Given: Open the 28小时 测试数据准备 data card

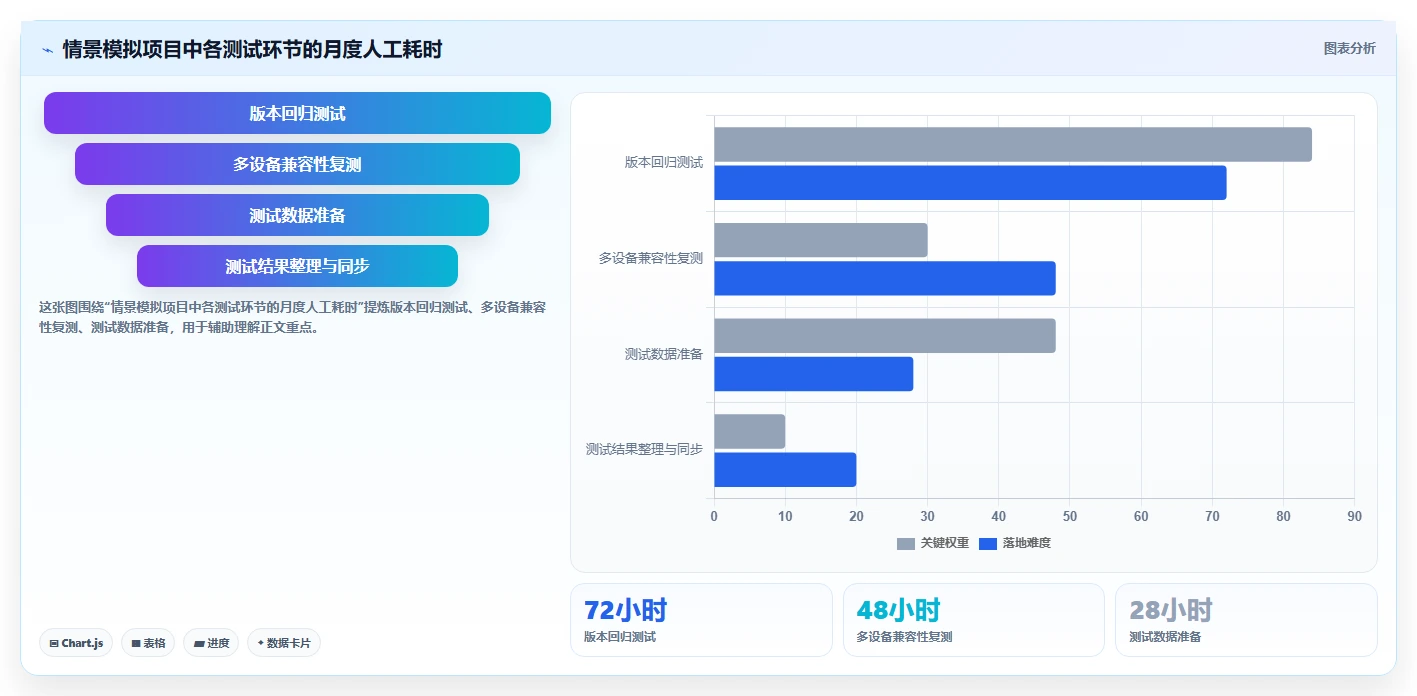Looking at the screenshot, I should 1246,620.
